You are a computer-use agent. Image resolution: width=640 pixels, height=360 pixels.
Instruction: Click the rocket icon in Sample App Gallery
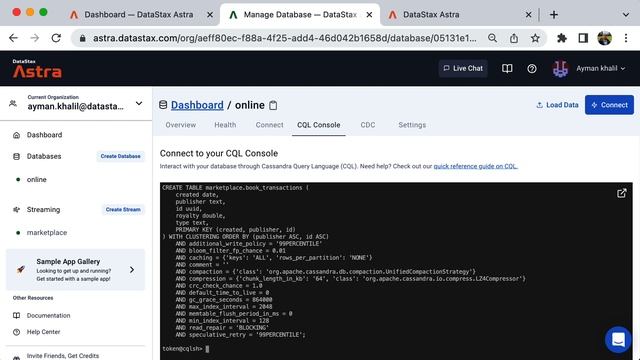[x=20, y=269]
